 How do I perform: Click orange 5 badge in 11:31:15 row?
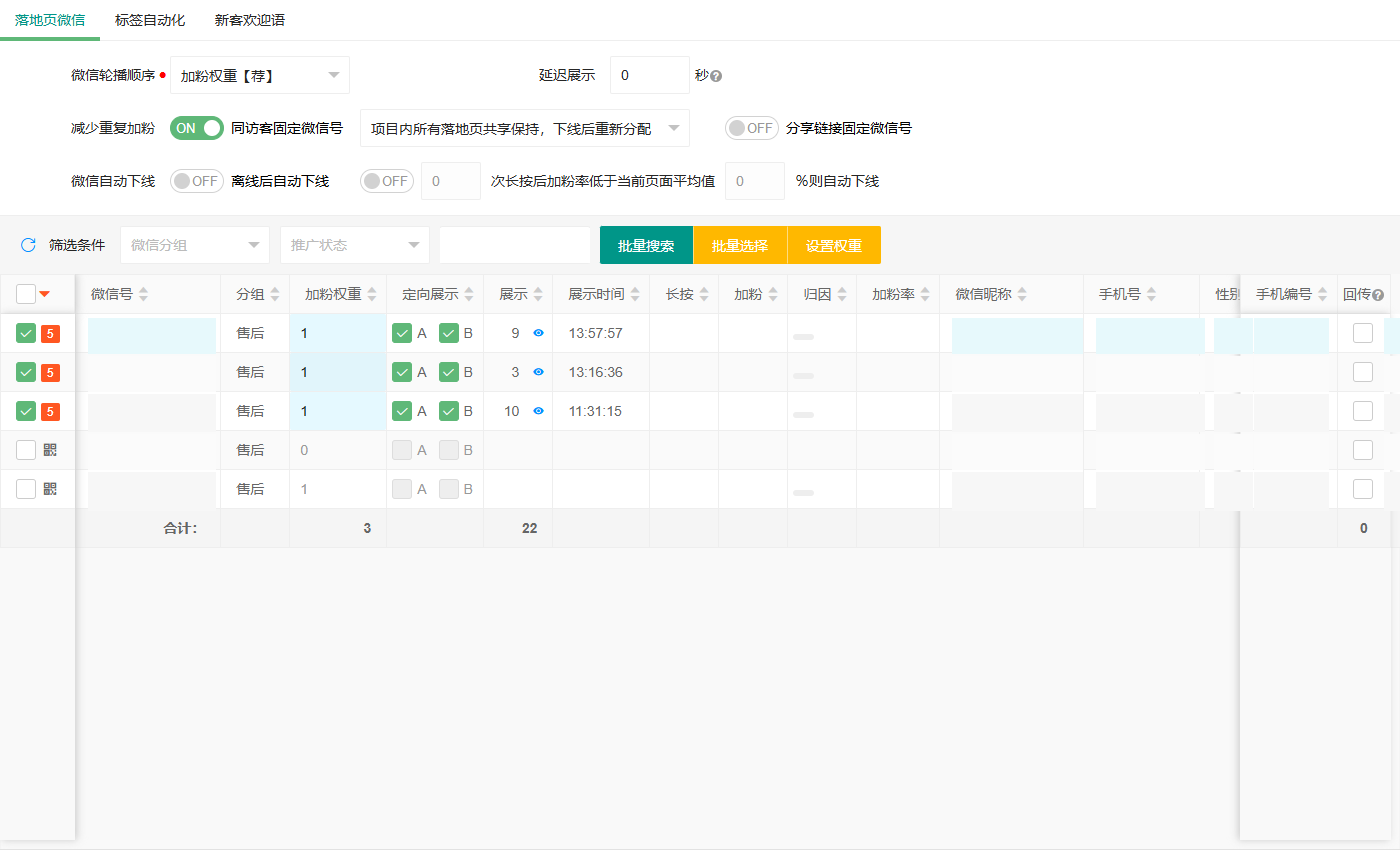(x=50, y=411)
